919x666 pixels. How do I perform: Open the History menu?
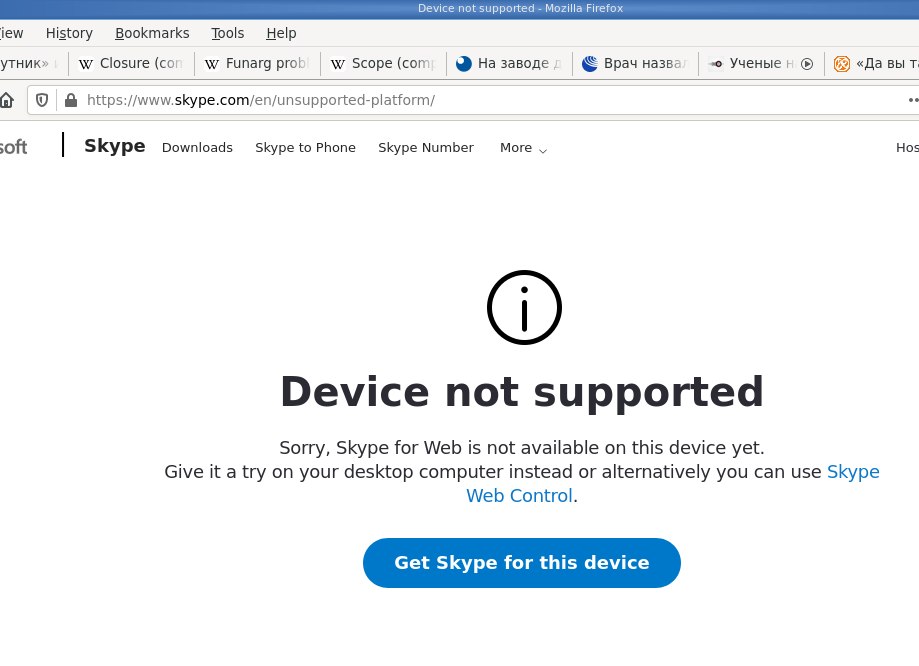(69, 33)
